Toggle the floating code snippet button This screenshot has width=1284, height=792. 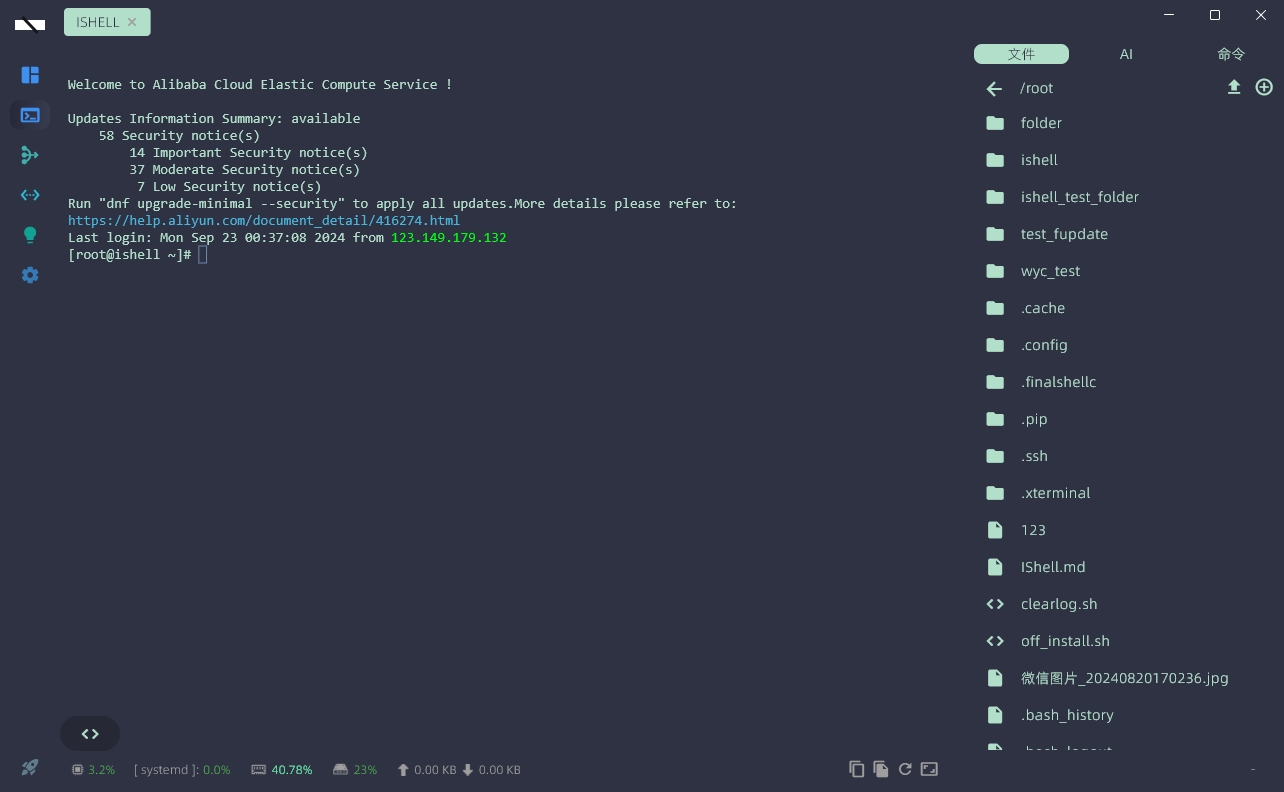click(89, 733)
